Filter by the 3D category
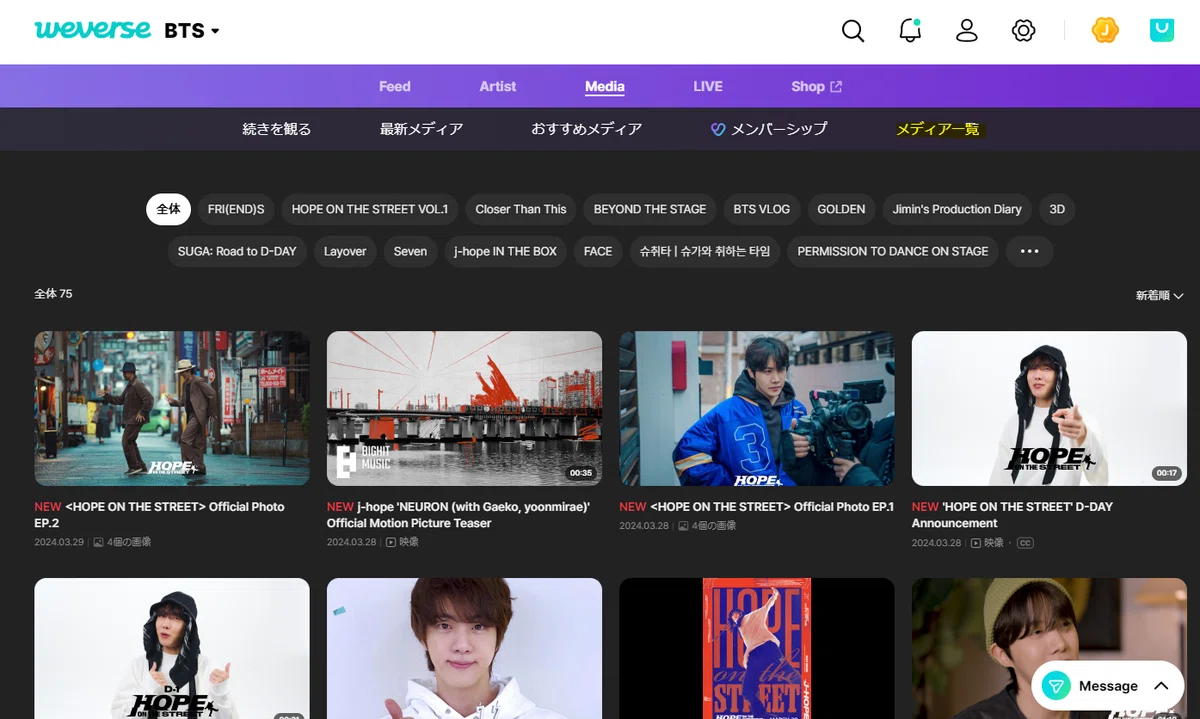Screen dimensions: 1200x719 [x=1057, y=209]
